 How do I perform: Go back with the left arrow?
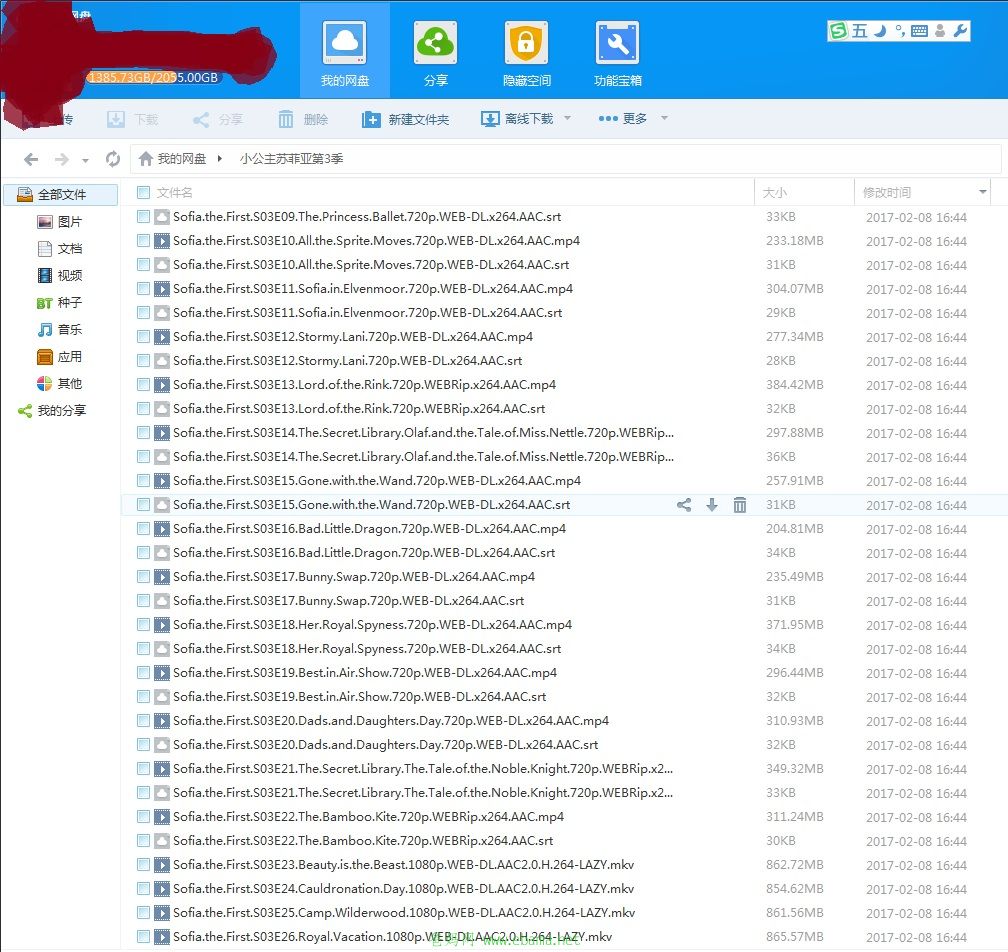31,159
